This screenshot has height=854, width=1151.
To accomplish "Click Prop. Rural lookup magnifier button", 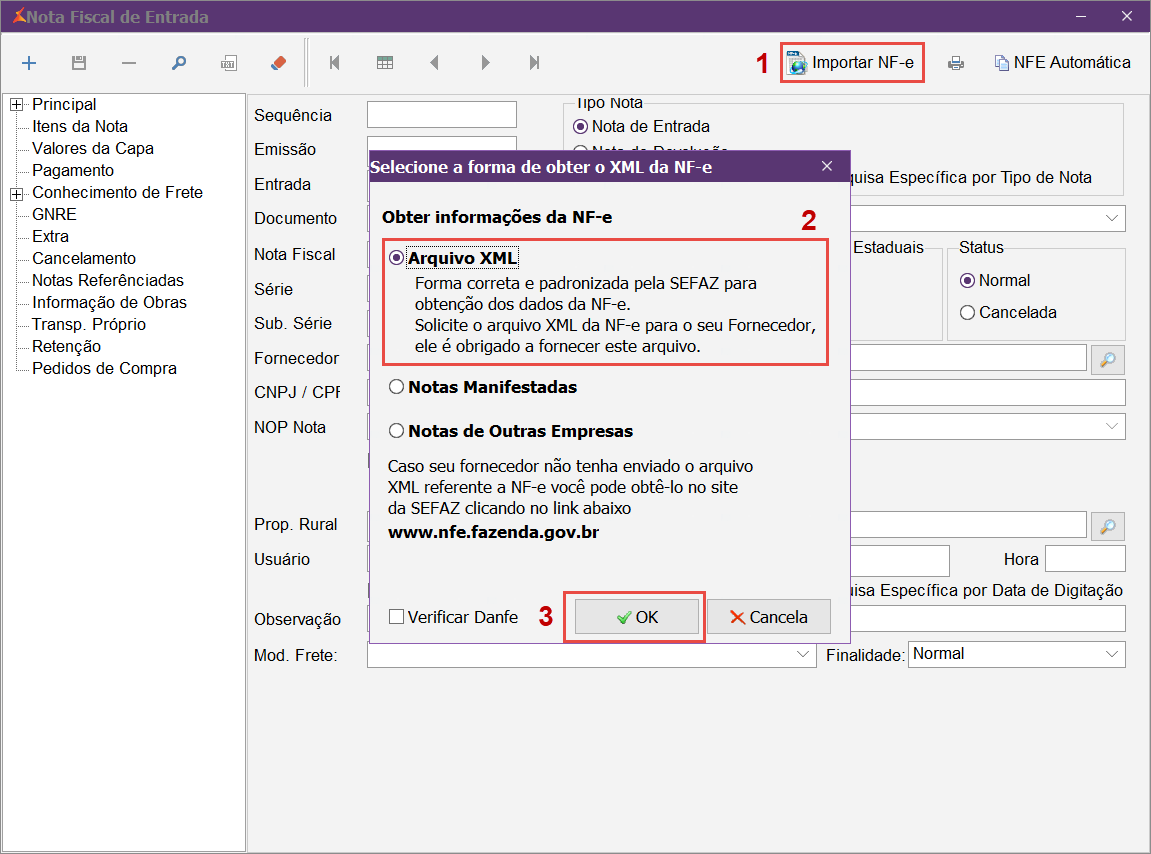I will [1108, 526].
